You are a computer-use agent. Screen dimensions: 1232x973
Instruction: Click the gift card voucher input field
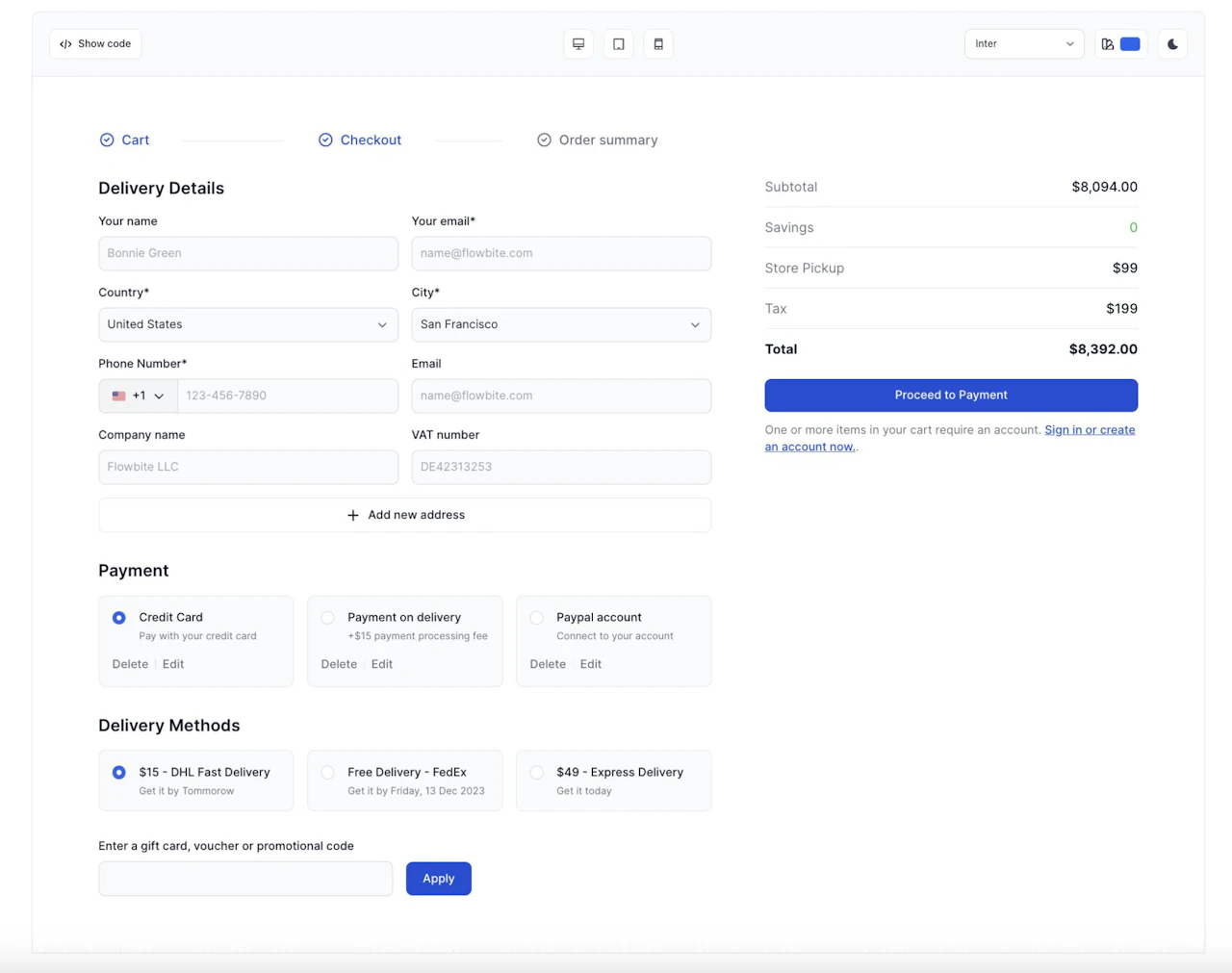(245, 878)
